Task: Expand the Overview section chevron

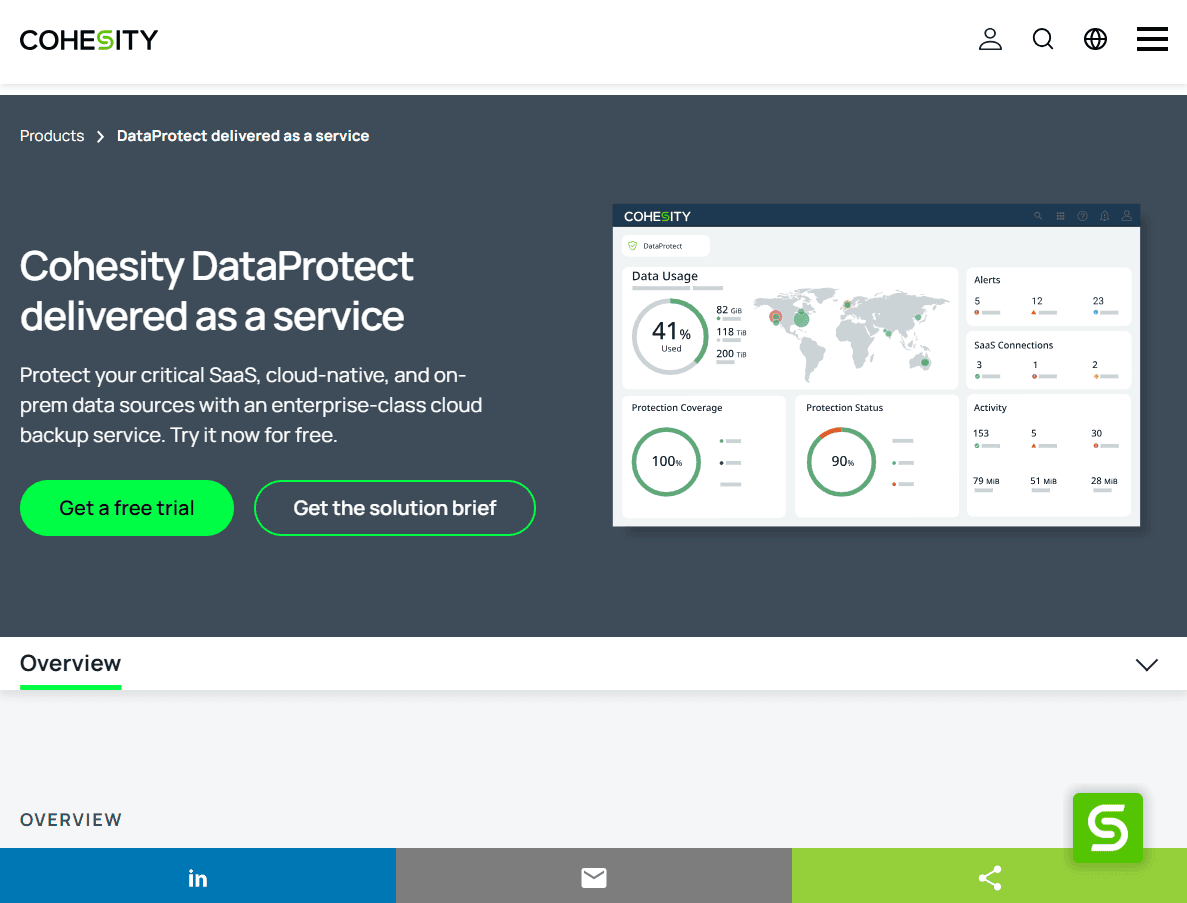Action: [x=1147, y=665]
